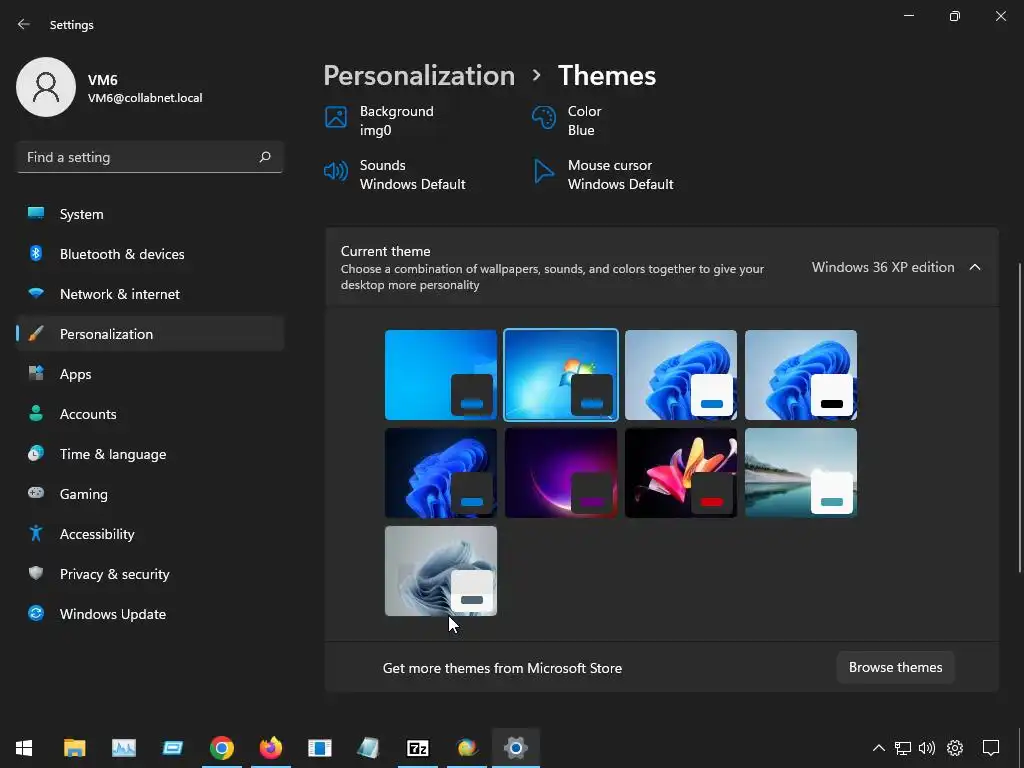Open System settings
The height and width of the screenshot is (768, 1024).
point(150,214)
